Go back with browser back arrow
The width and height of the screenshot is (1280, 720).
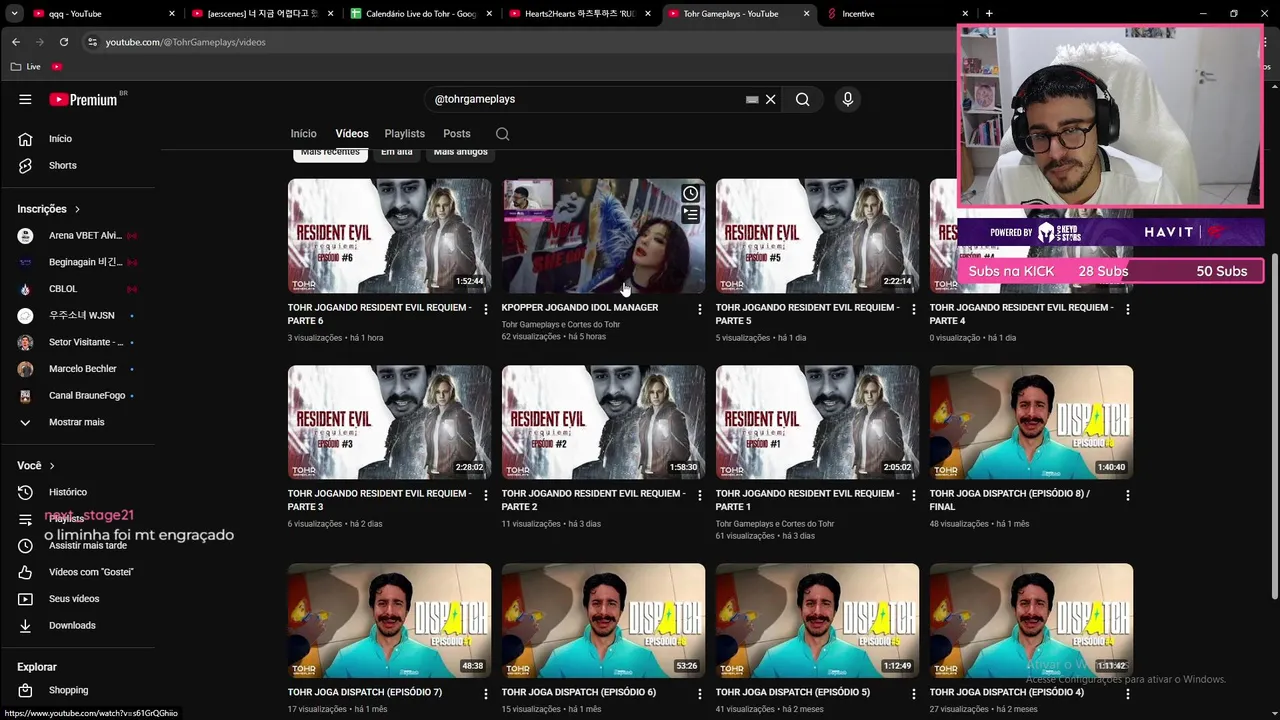16,42
